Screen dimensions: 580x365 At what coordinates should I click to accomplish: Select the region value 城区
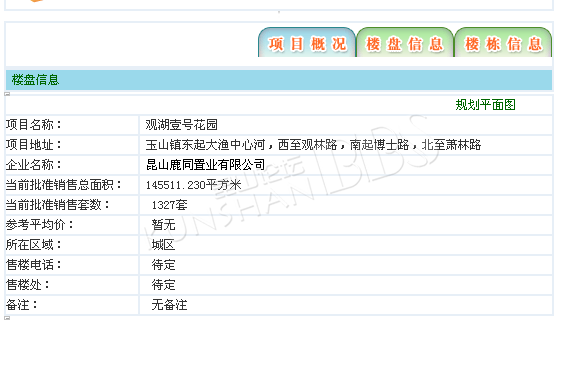[163, 245]
